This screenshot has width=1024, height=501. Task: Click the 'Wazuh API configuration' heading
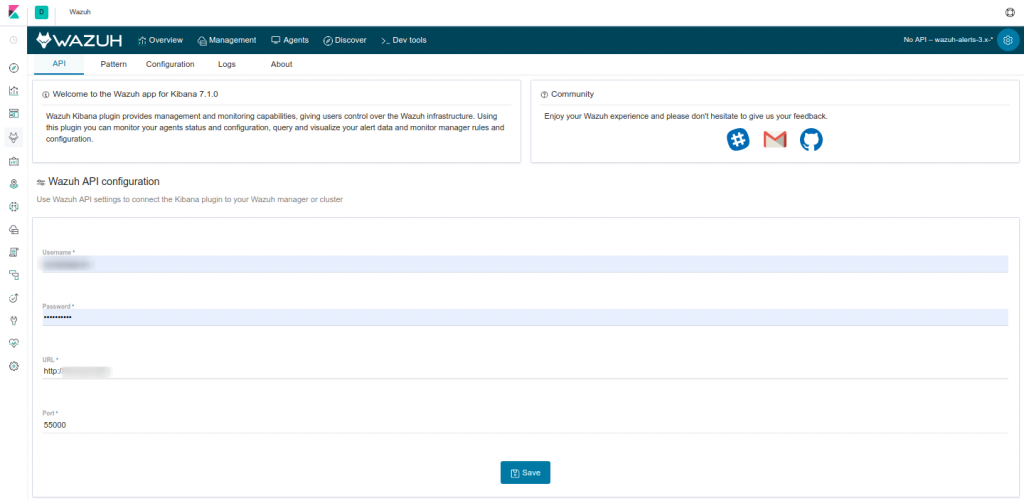[x=104, y=181]
